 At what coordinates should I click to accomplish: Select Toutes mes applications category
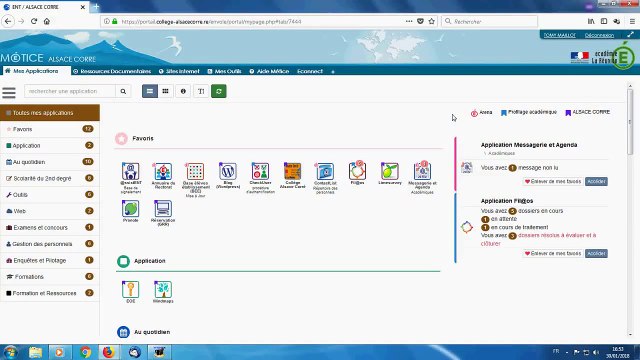[50, 113]
